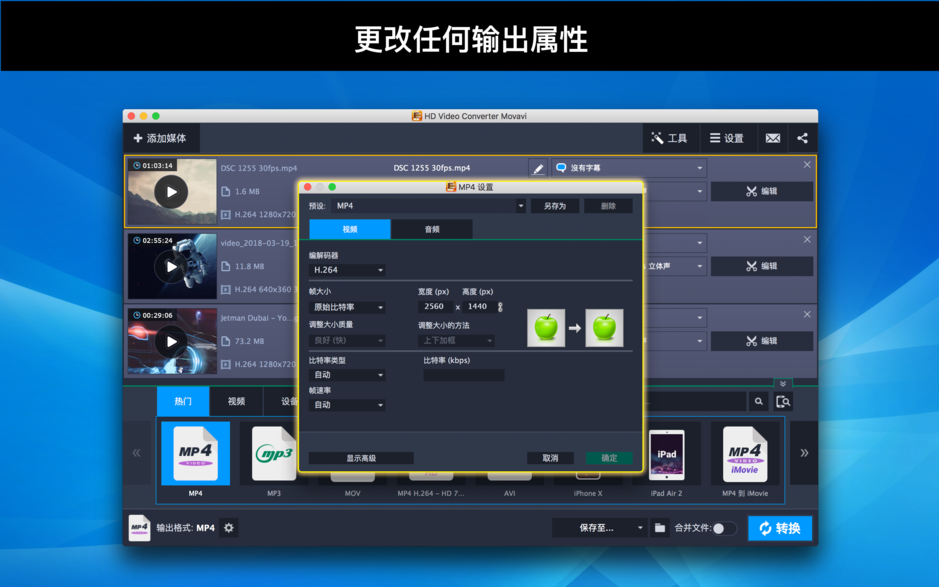Click the share icon in the top toolbar
The image size is (939, 587).
click(803, 138)
